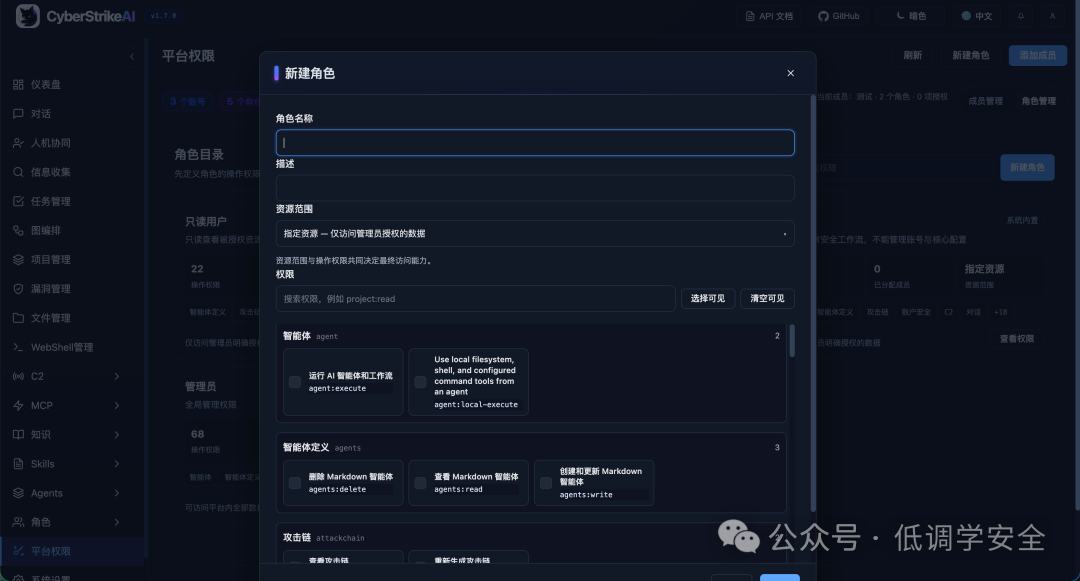
Task: Switch to the 角色管理 tab
Action: pyautogui.click(x=1039, y=101)
